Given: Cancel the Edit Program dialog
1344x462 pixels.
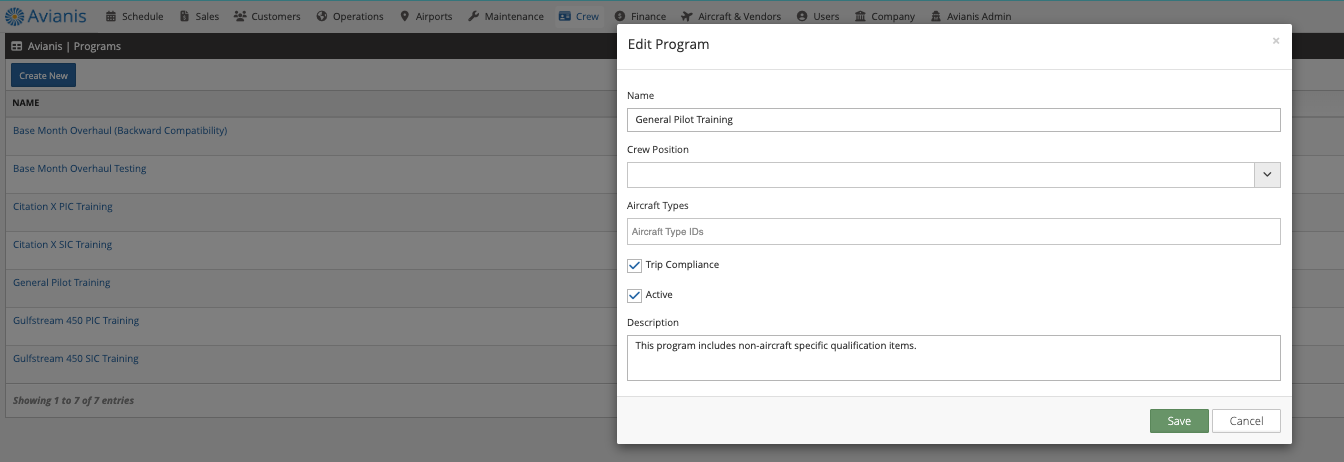Looking at the screenshot, I should pos(1246,421).
